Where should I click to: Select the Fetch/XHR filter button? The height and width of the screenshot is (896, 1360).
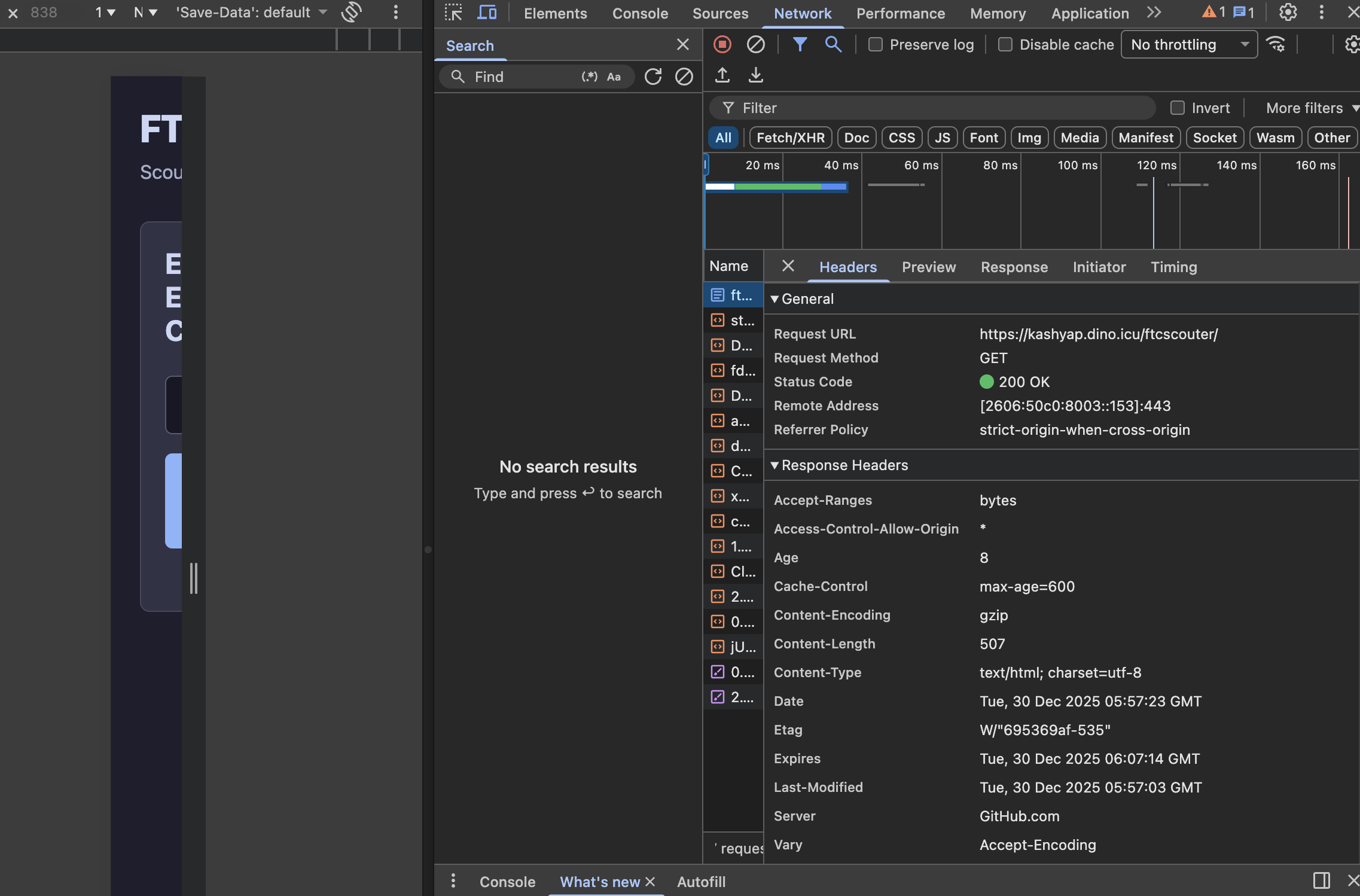790,138
